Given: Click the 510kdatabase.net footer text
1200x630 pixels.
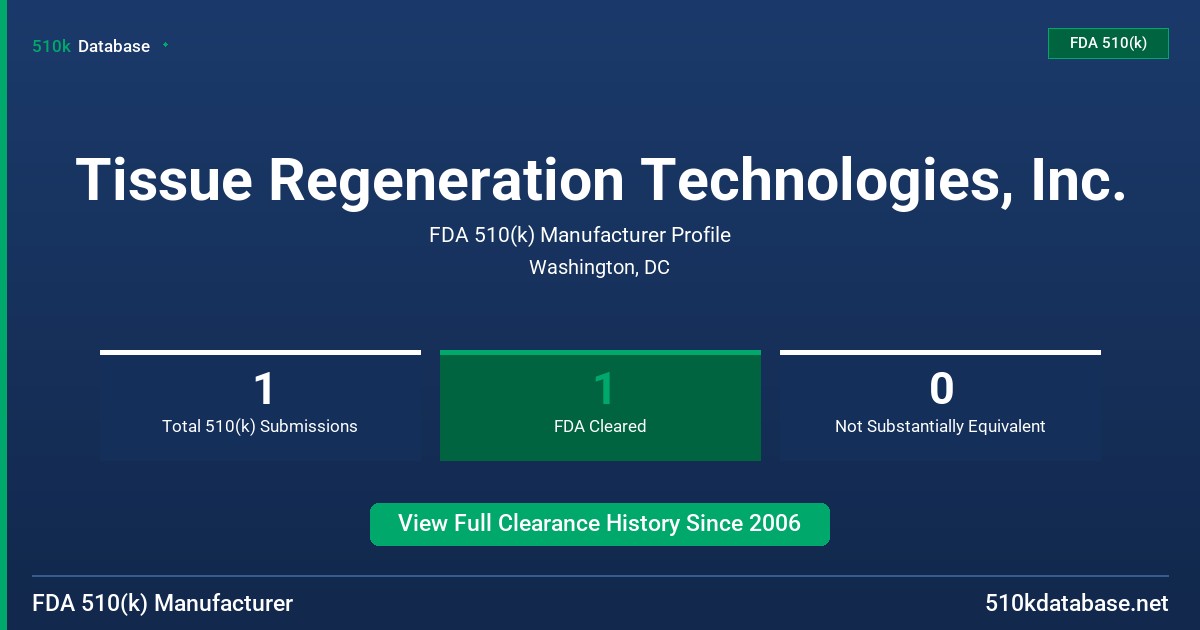Looking at the screenshot, I should (1076, 603).
